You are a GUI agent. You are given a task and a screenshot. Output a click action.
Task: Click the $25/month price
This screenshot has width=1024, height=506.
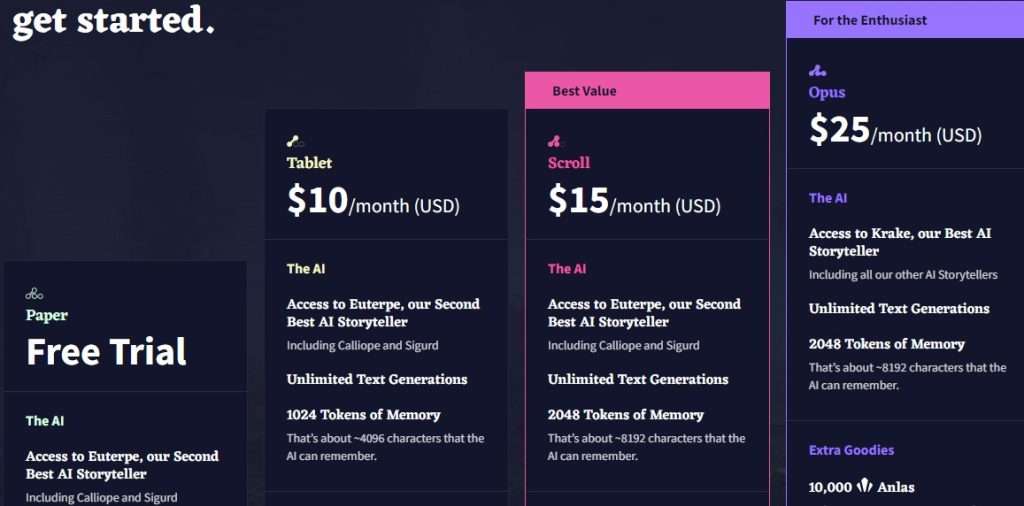click(x=895, y=130)
